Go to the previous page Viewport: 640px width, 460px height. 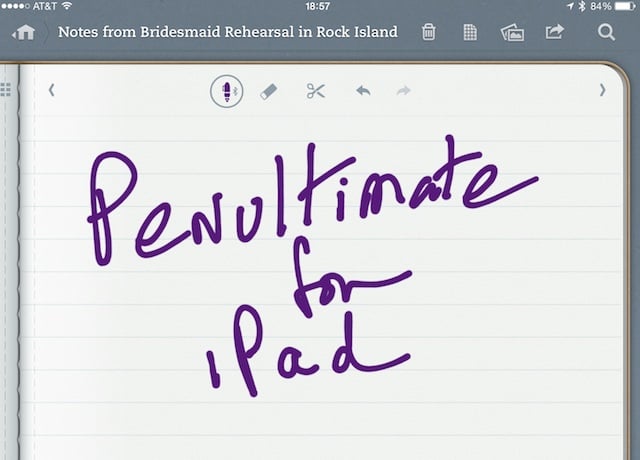coord(51,90)
